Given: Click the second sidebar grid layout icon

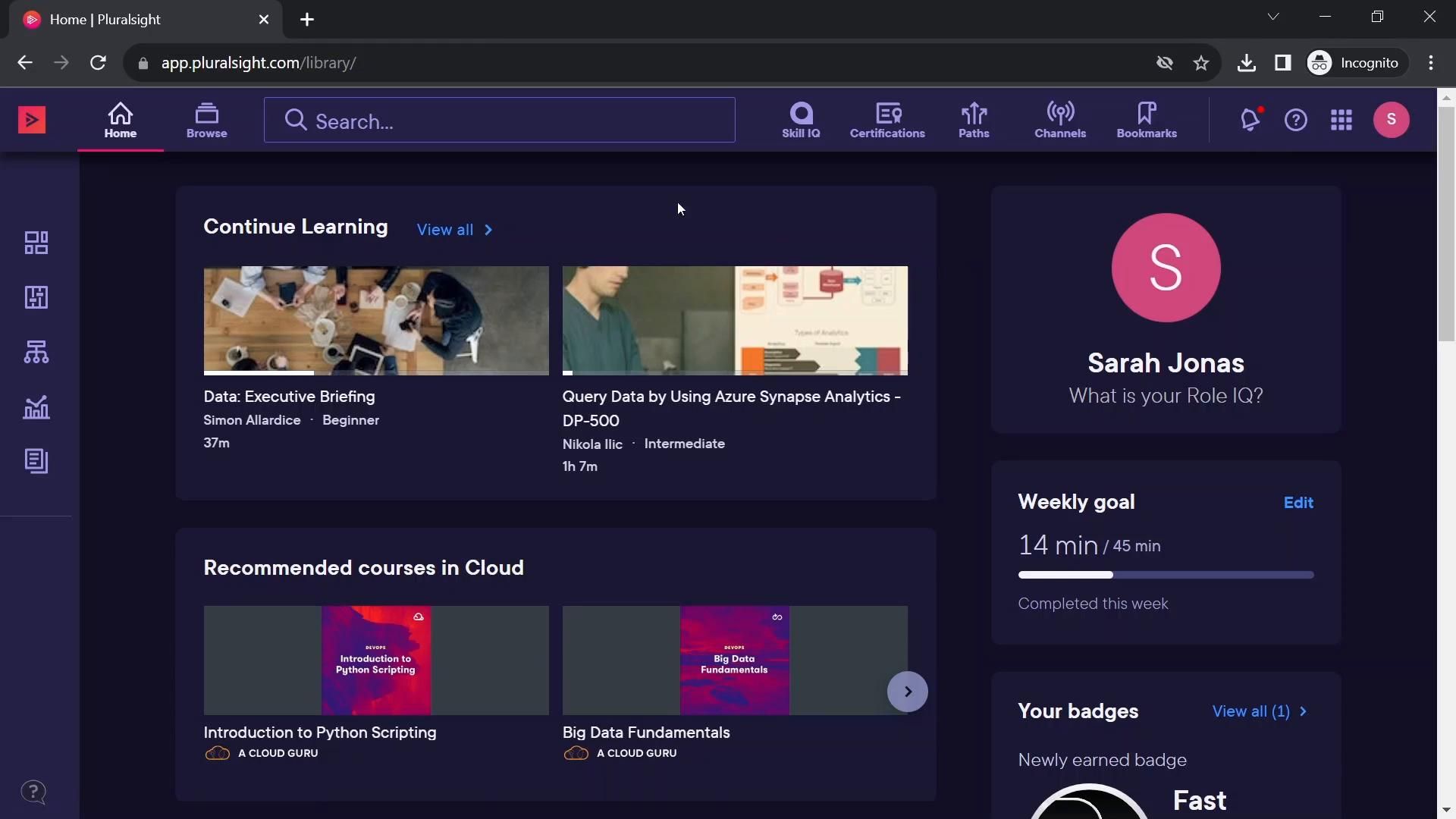Looking at the screenshot, I should 36,297.
